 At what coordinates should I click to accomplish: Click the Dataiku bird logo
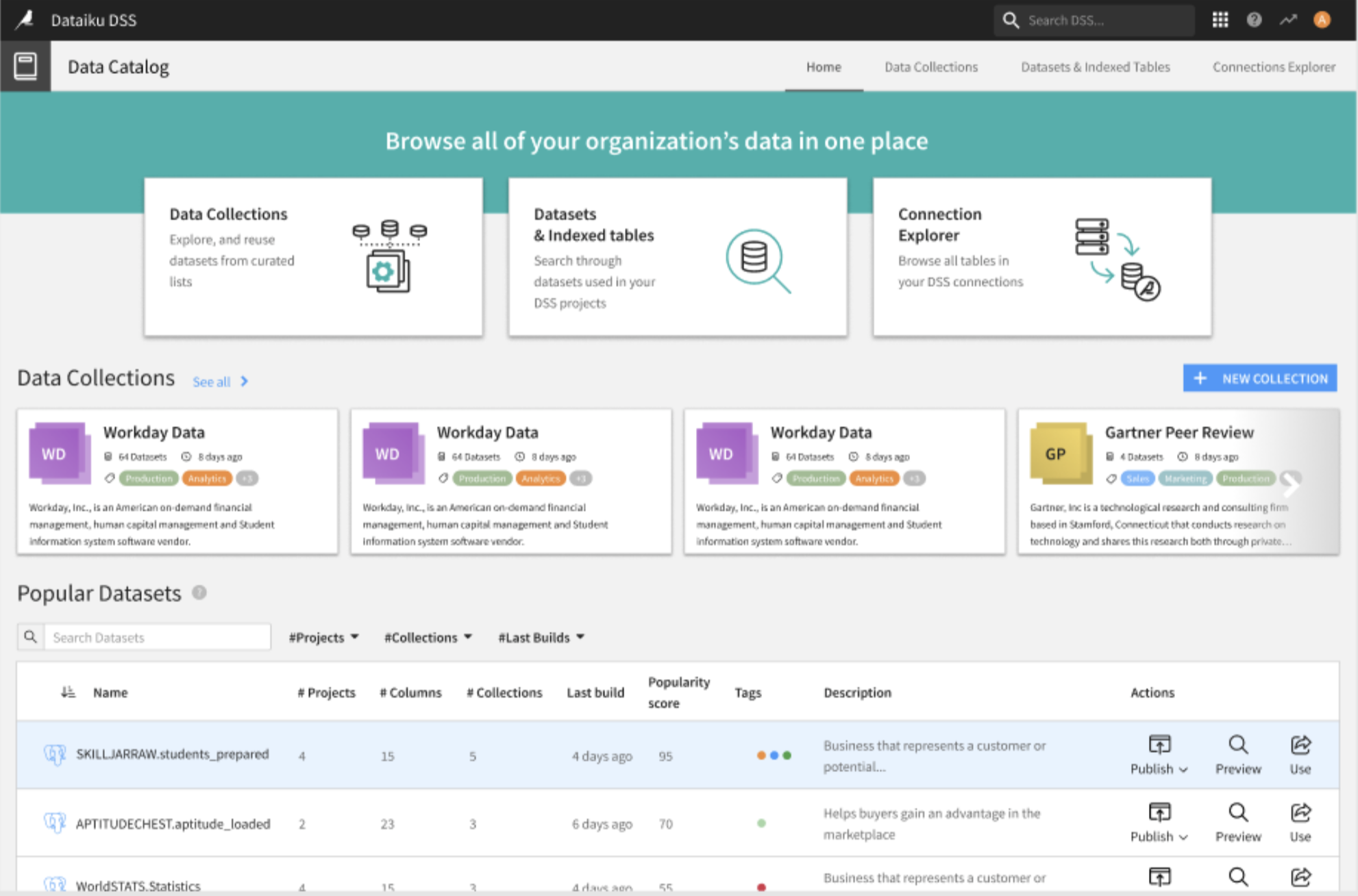(x=25, y=19)
